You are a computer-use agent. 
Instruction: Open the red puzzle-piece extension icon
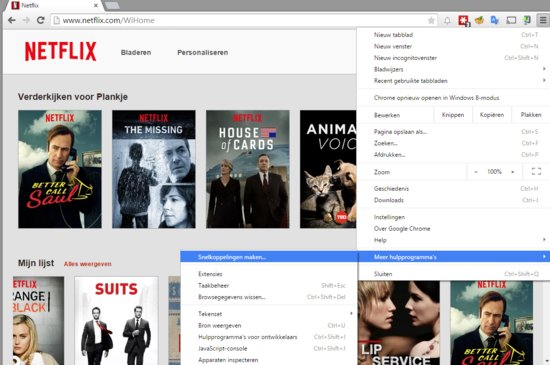tap(464, 21)
